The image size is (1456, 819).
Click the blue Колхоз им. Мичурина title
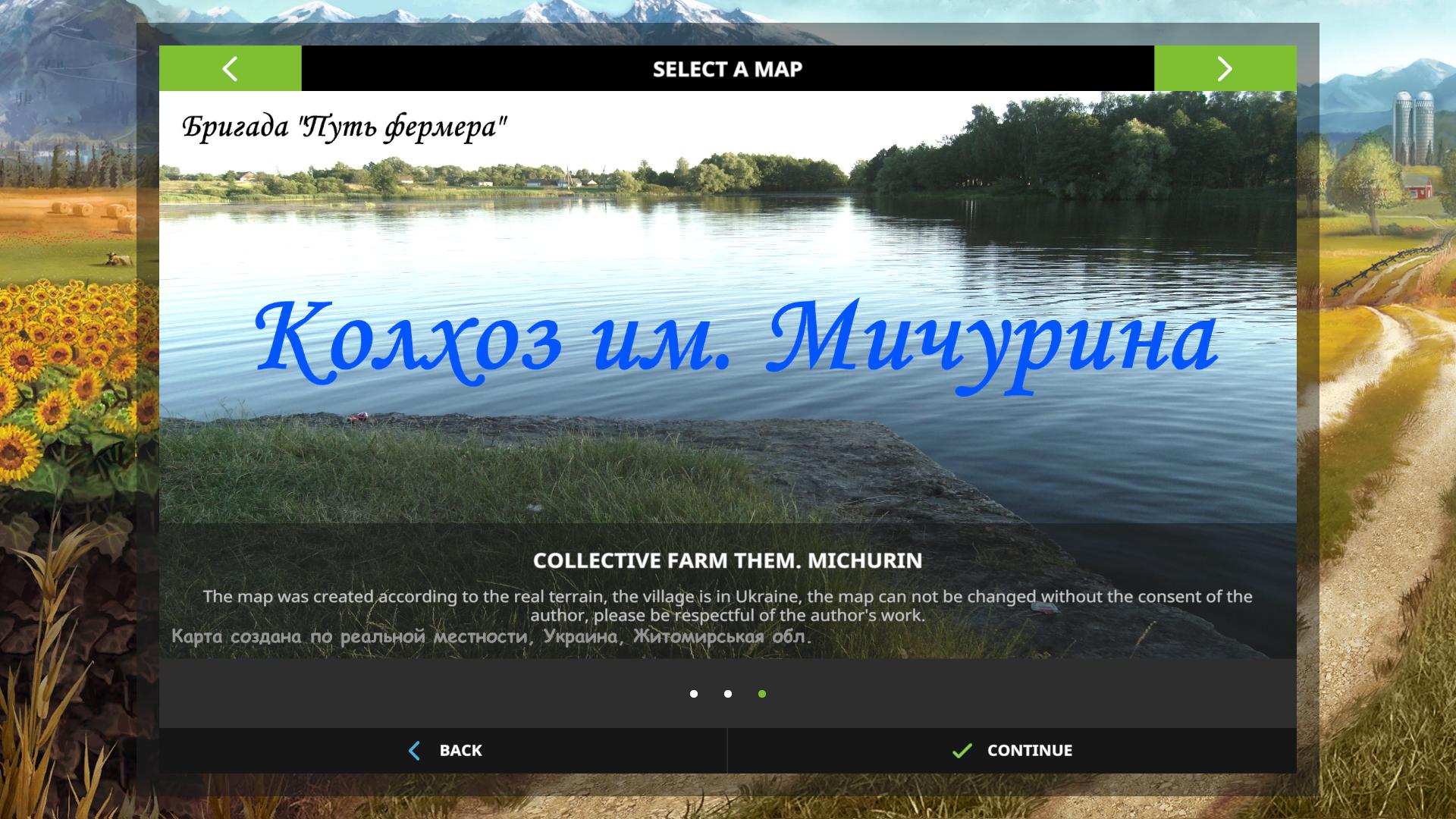coord(736,341)
